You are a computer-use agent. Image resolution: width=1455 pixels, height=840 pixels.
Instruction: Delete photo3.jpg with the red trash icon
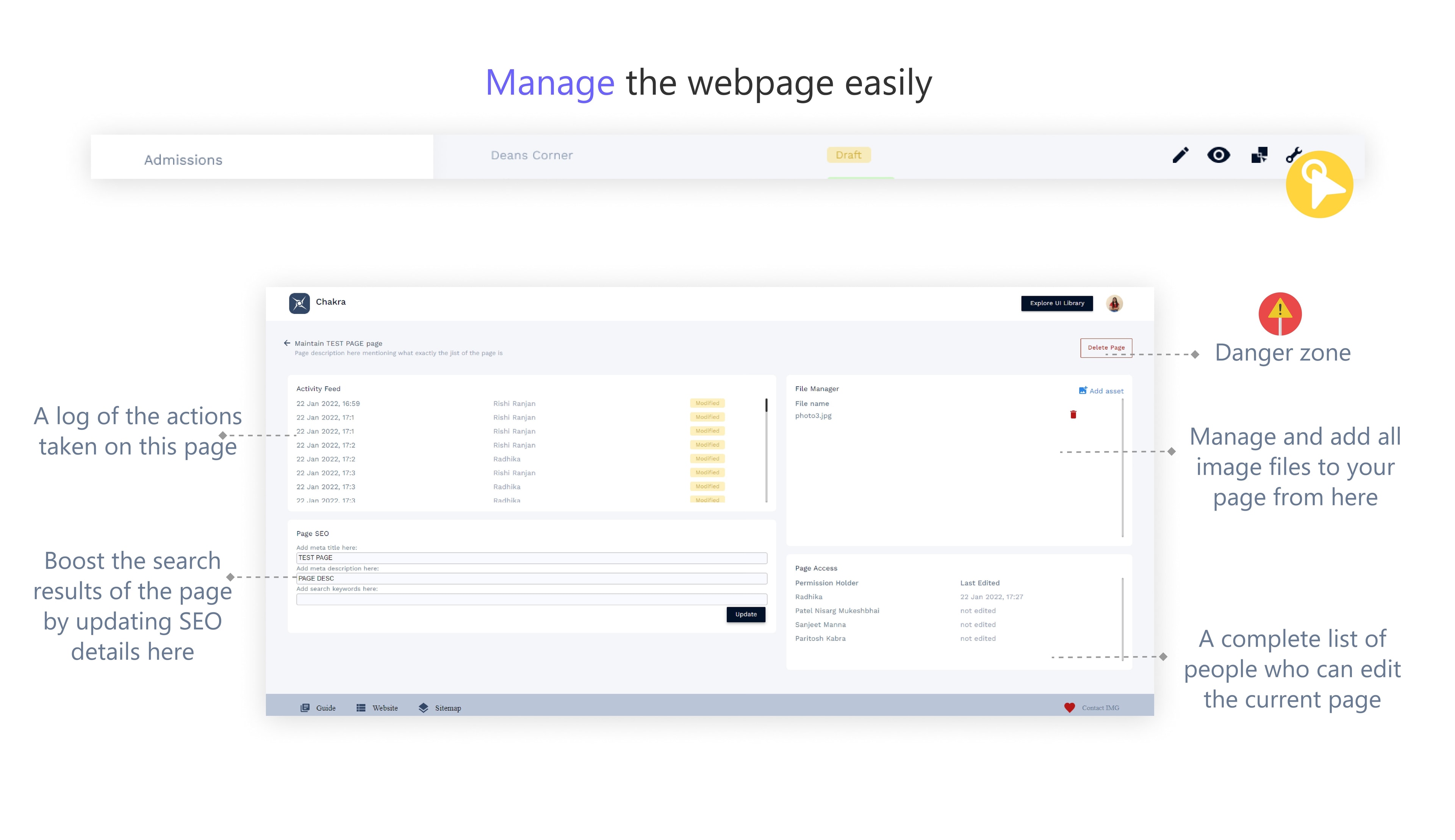pos(1073,414)
